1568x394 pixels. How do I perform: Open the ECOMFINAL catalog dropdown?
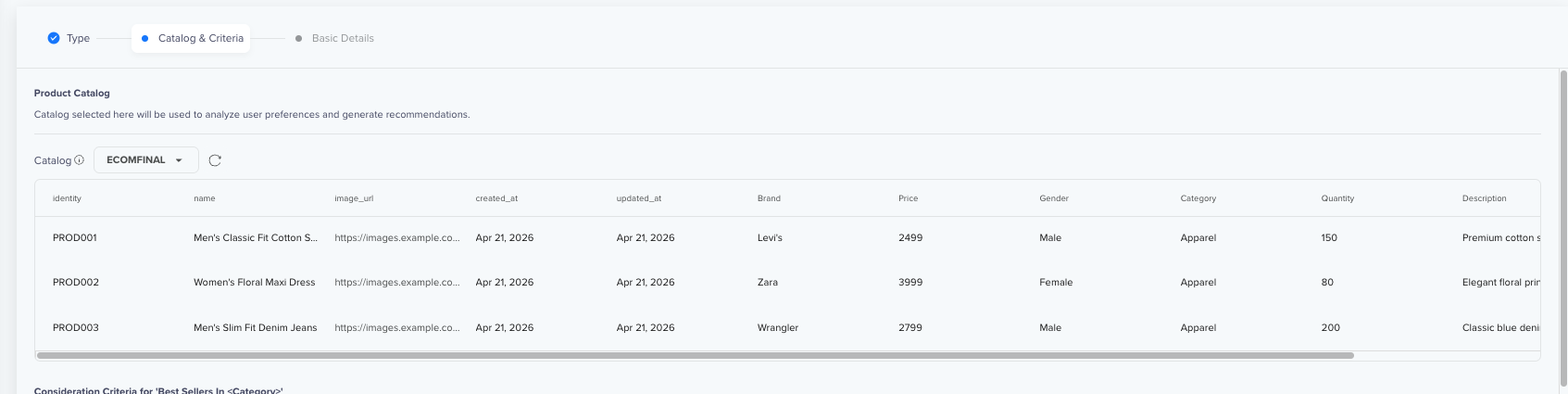pos(146,159)
